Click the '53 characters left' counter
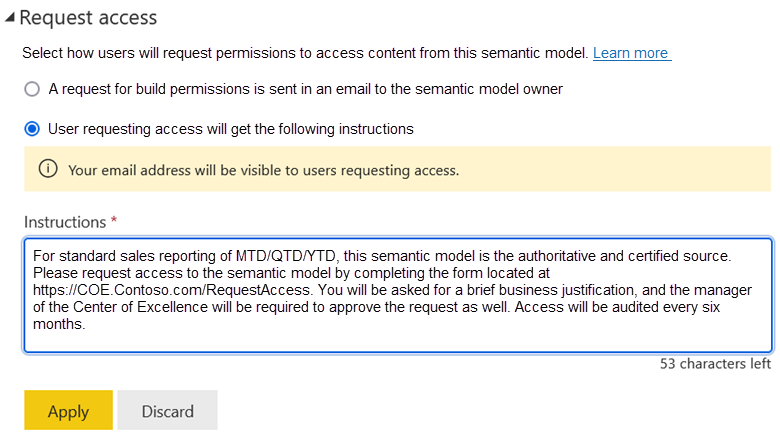The width and height of the screenshot is (780, 438). point(715,363)
